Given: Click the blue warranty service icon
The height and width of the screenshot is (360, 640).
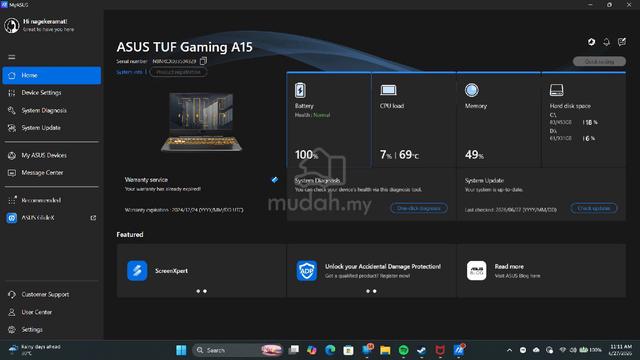Looking at the screenshot, I should tap(275, 180).
